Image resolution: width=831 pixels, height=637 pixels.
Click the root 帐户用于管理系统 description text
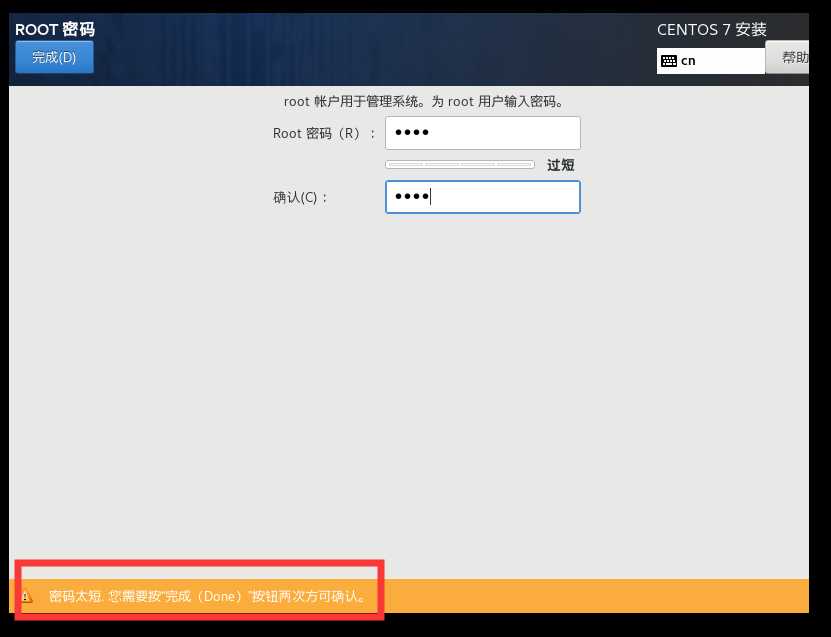point(424,101)
